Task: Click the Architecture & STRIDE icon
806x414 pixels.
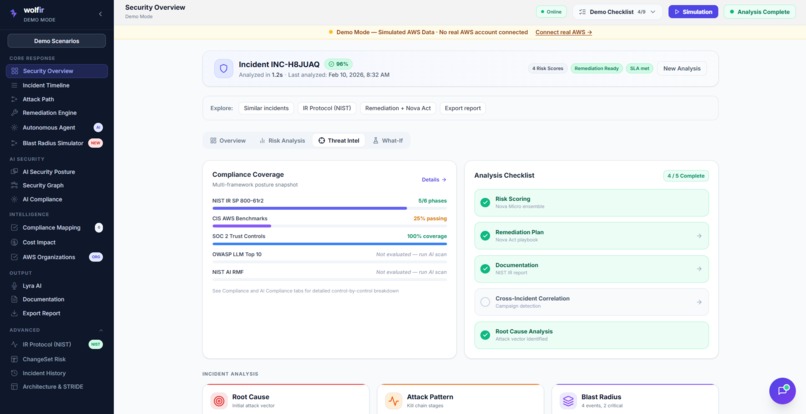Action: (14, 387)
